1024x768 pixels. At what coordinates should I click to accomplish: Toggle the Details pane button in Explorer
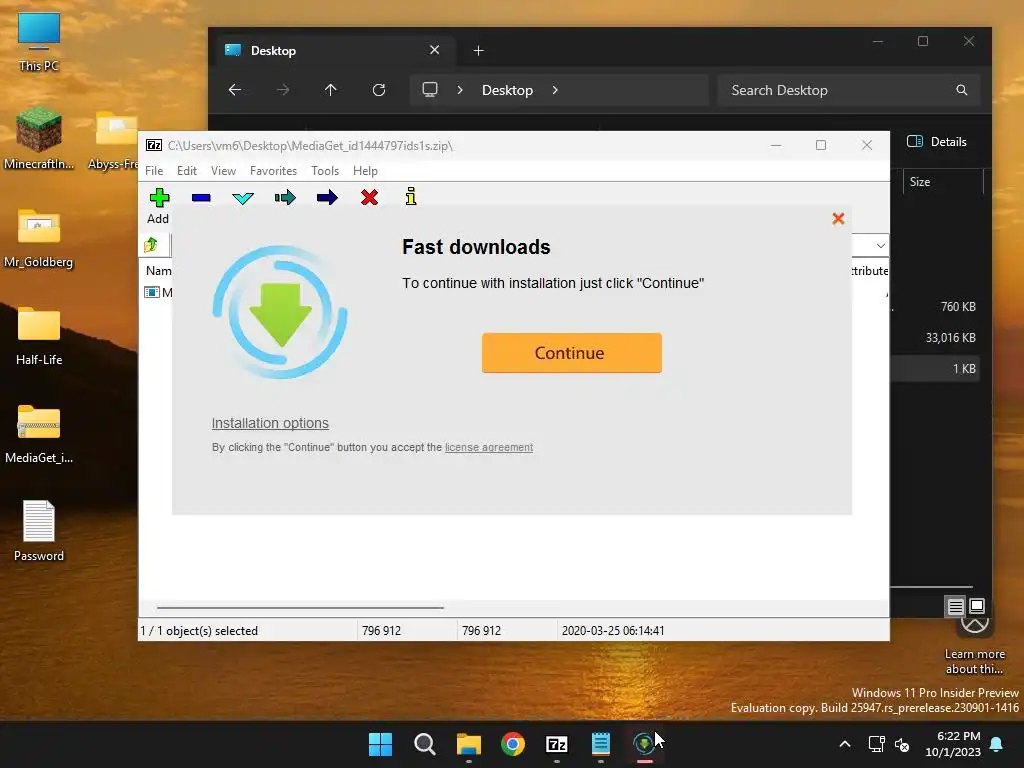point(936,142)
